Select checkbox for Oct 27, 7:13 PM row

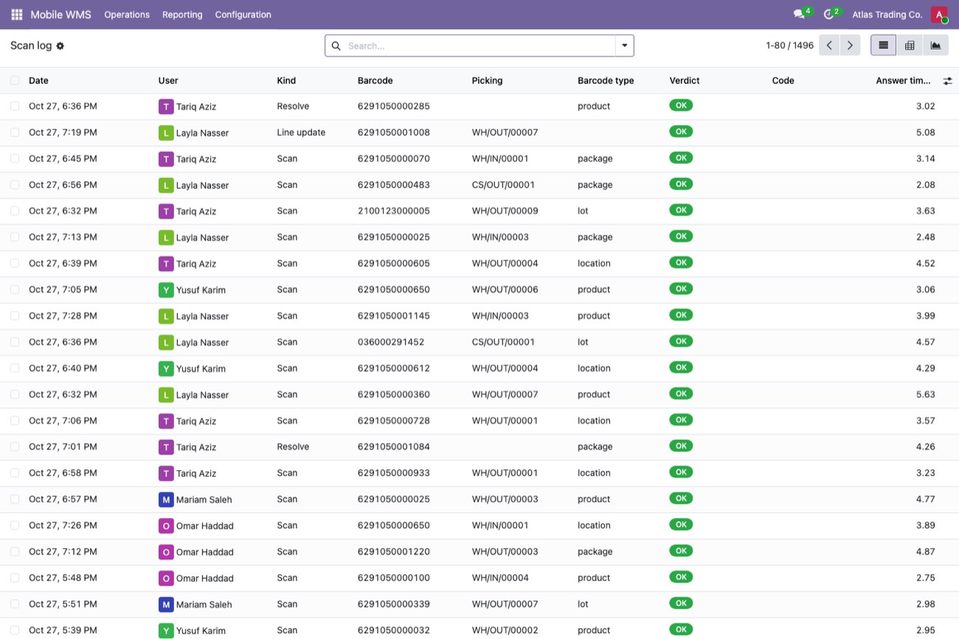coord(15,237)
